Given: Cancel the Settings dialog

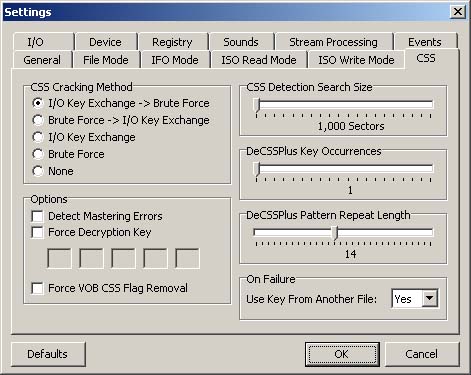Looking at the screenshot, I should click(422, 354).
